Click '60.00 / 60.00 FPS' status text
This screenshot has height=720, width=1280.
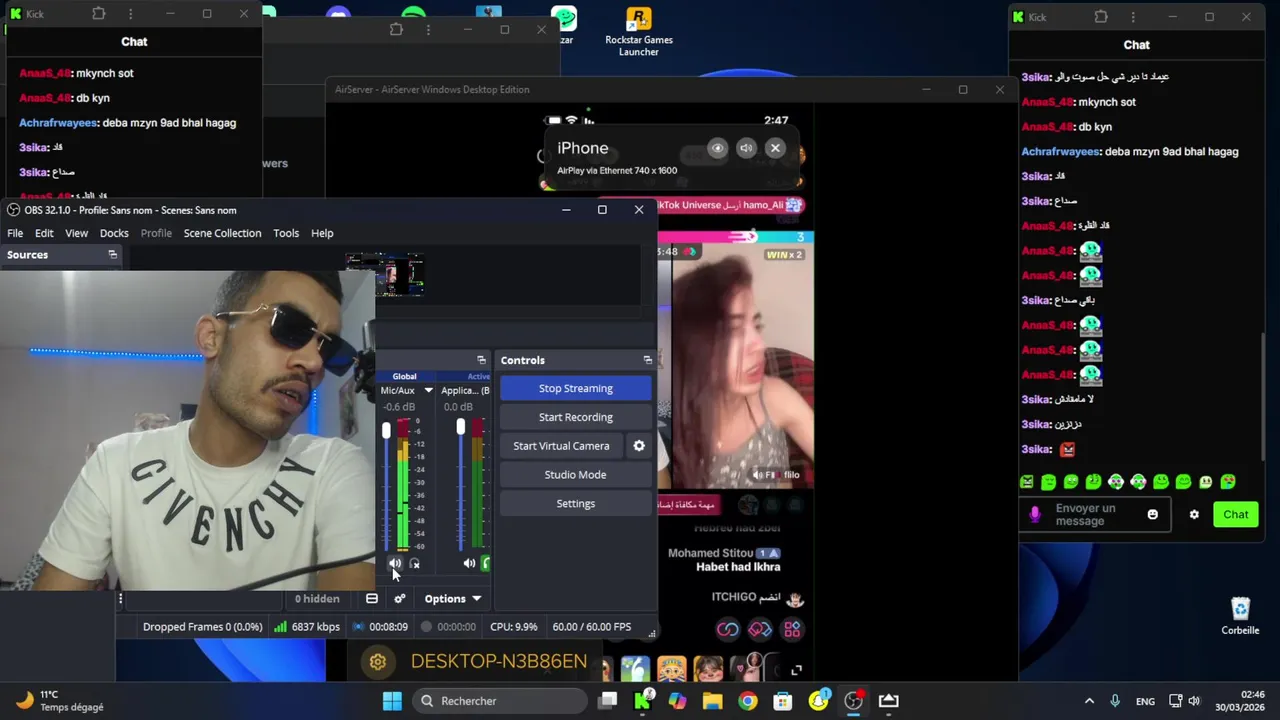(592, 627)
